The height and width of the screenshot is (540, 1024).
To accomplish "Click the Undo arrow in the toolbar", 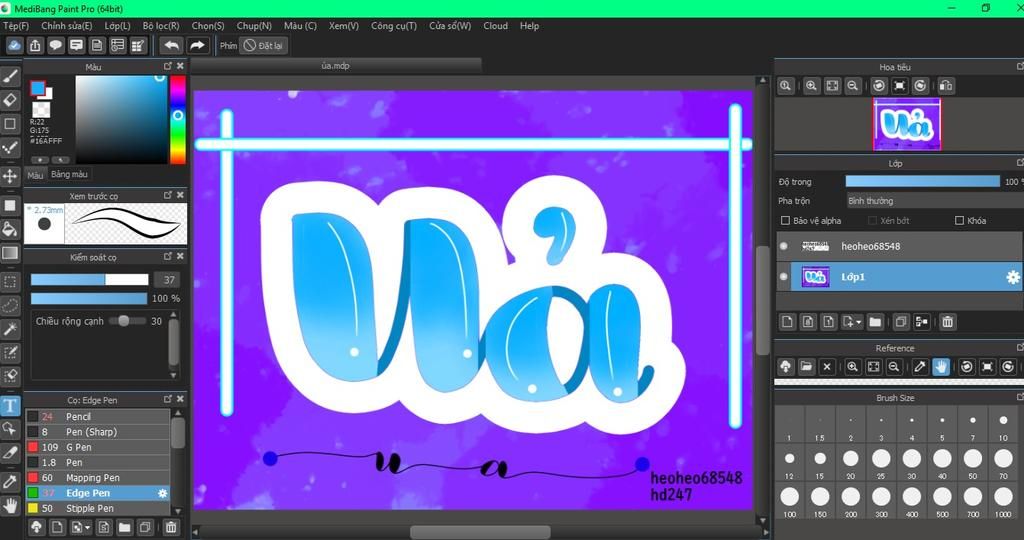I will coord(172,46).
